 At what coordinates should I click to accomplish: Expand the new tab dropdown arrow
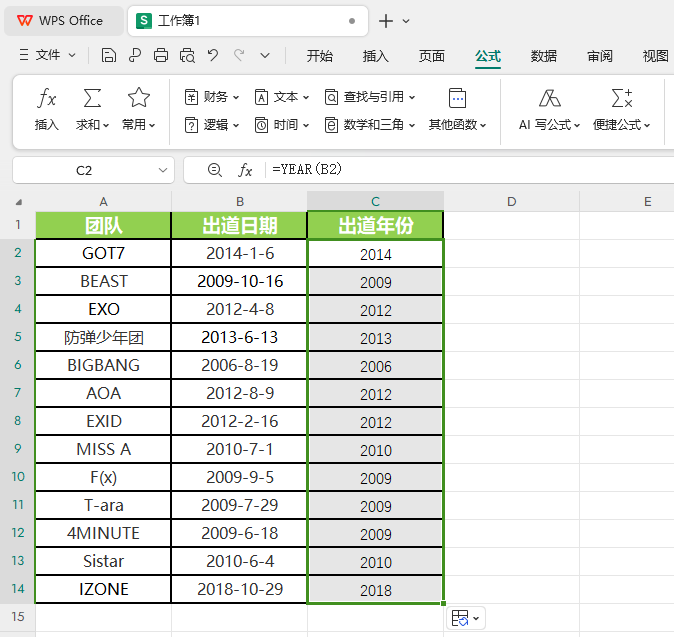(x=406, y=21)
